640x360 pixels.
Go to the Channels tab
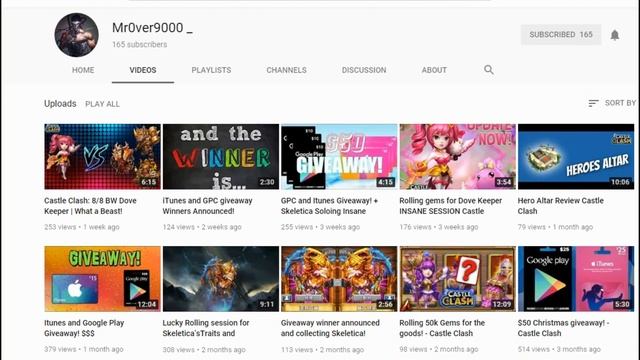[286, 70]
